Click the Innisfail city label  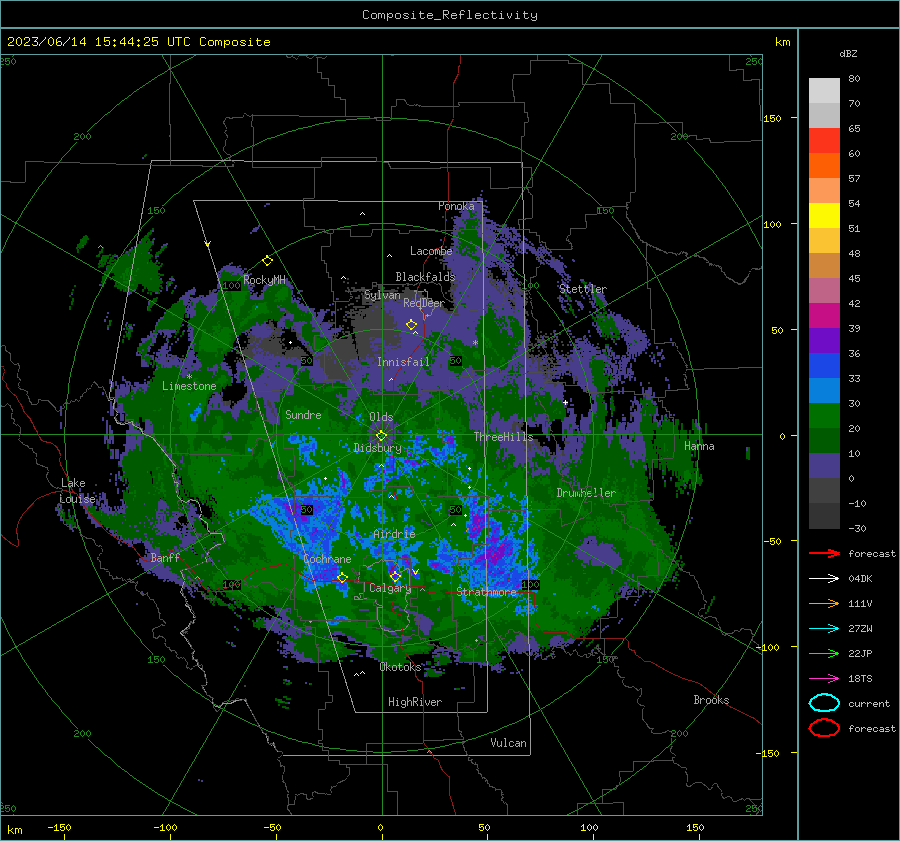[x=403, y=362]
